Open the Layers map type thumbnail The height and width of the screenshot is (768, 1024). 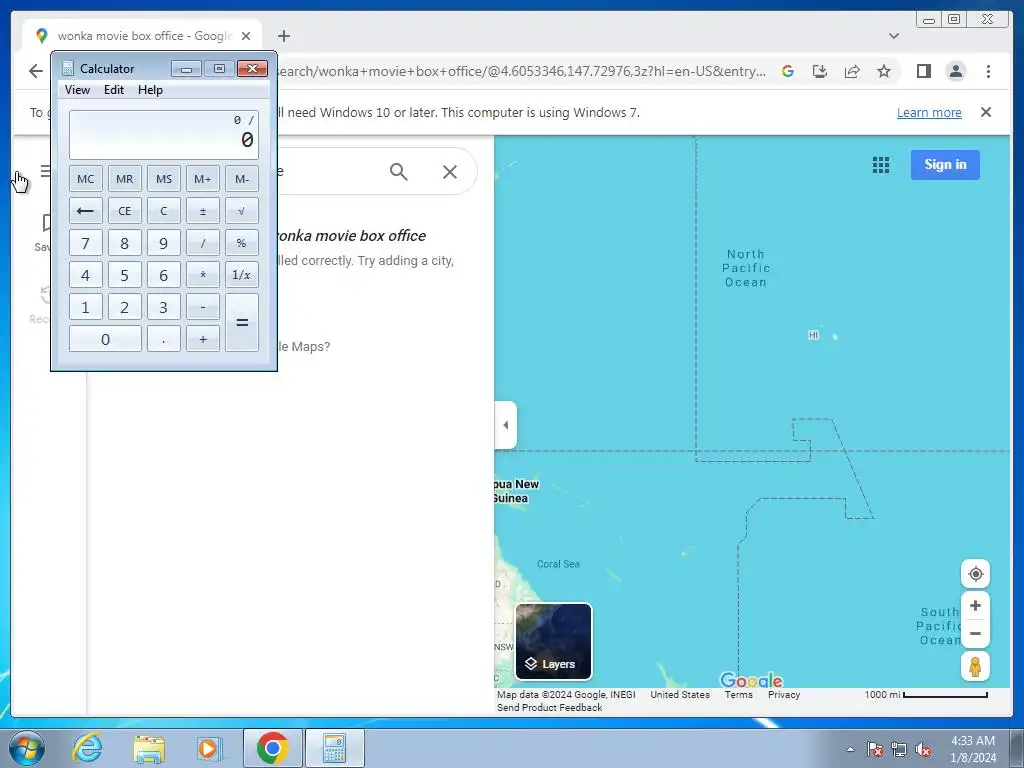pos(553,641)
